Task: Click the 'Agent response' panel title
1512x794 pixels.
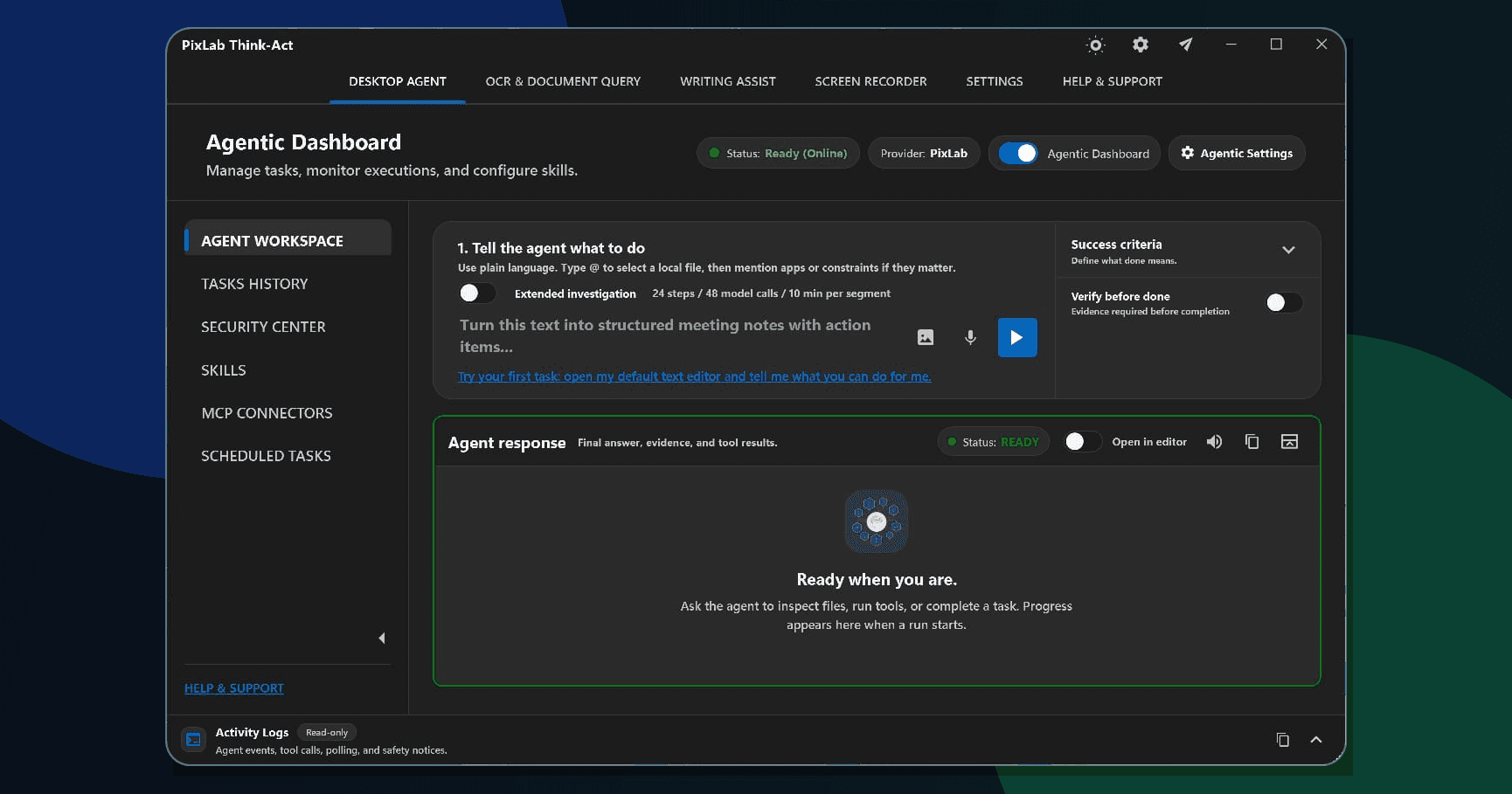Action: click(x=507, y=443)
